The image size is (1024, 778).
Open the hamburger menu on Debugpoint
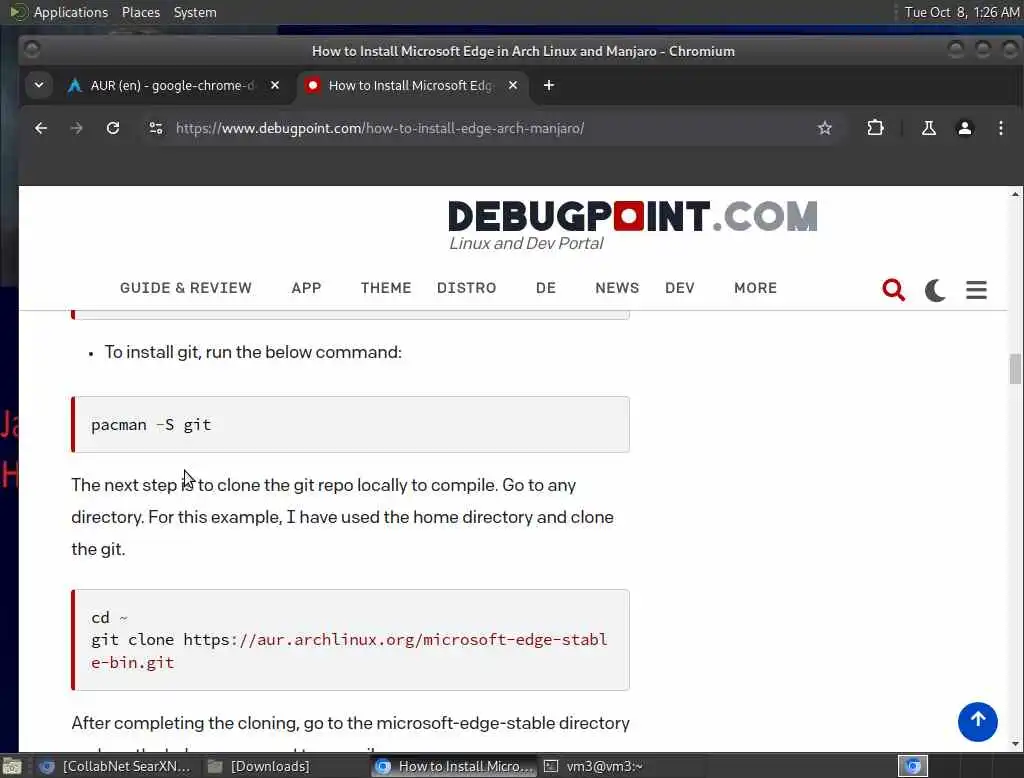tap(976, 289)
